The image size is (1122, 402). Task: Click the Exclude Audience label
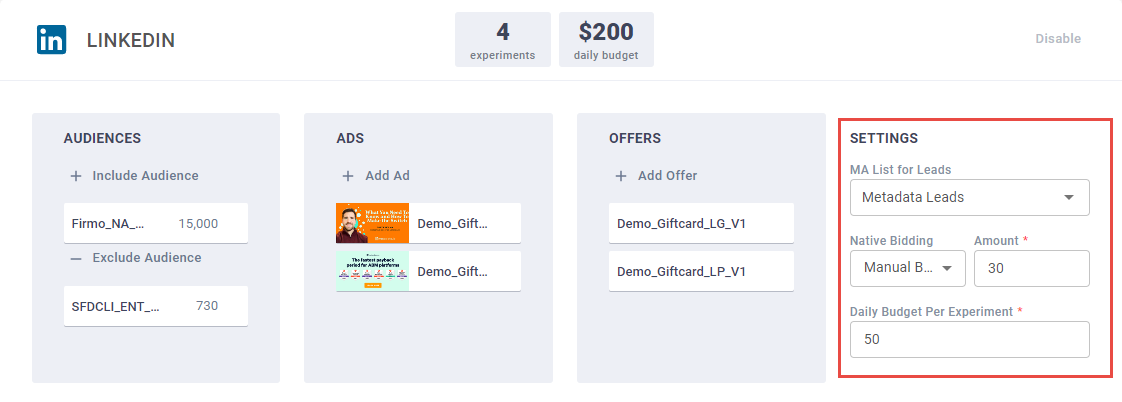[145, 258]
